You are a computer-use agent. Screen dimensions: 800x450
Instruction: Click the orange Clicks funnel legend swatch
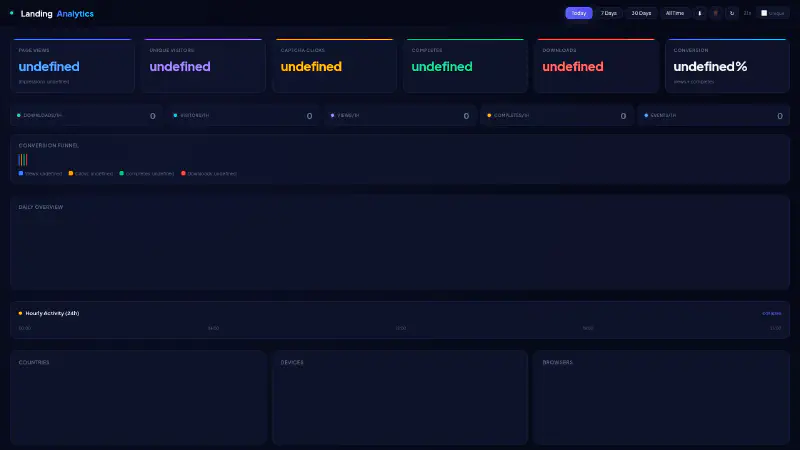(70, 173)
